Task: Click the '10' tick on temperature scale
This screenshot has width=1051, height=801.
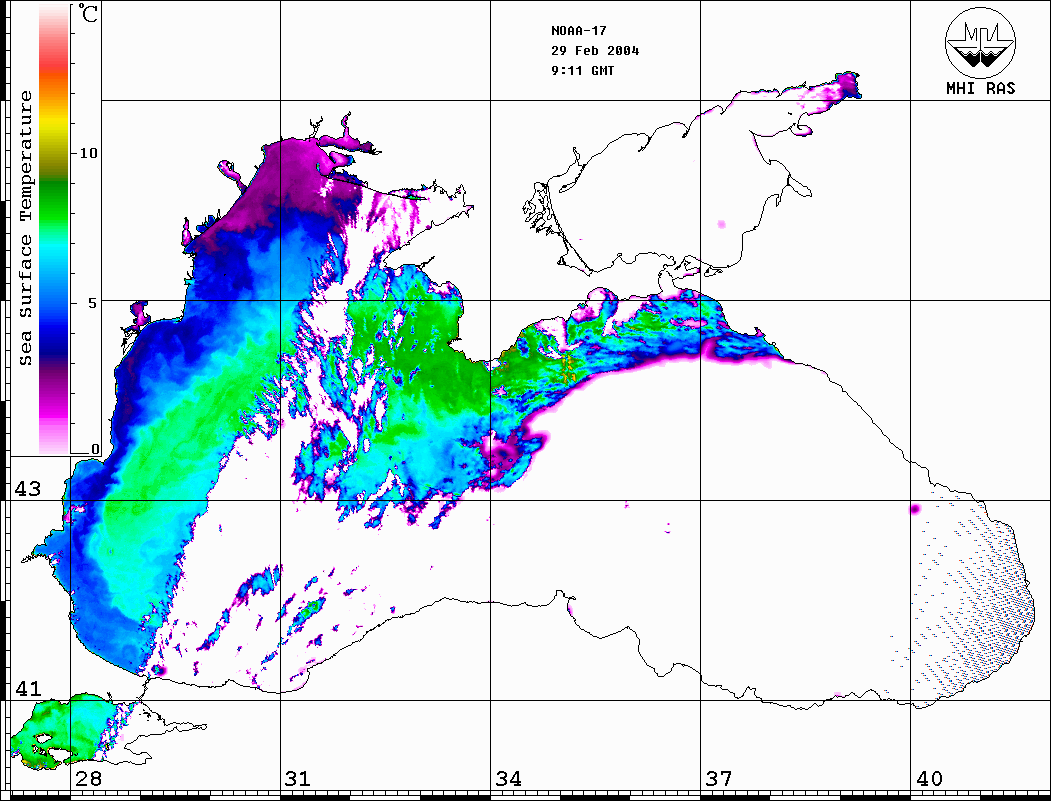Action: (x=88, y=153)
